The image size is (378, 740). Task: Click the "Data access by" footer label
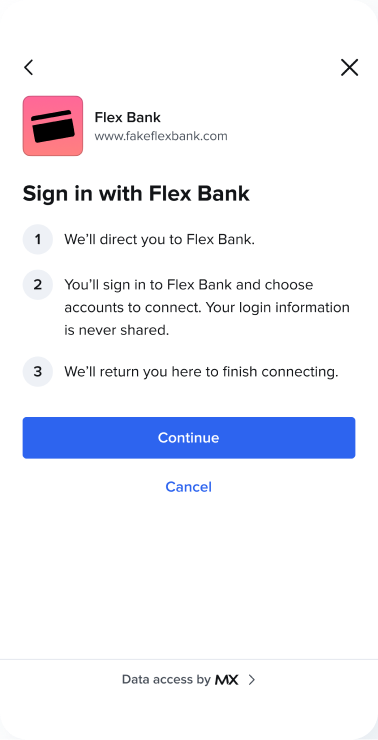(x=166, y=680)
